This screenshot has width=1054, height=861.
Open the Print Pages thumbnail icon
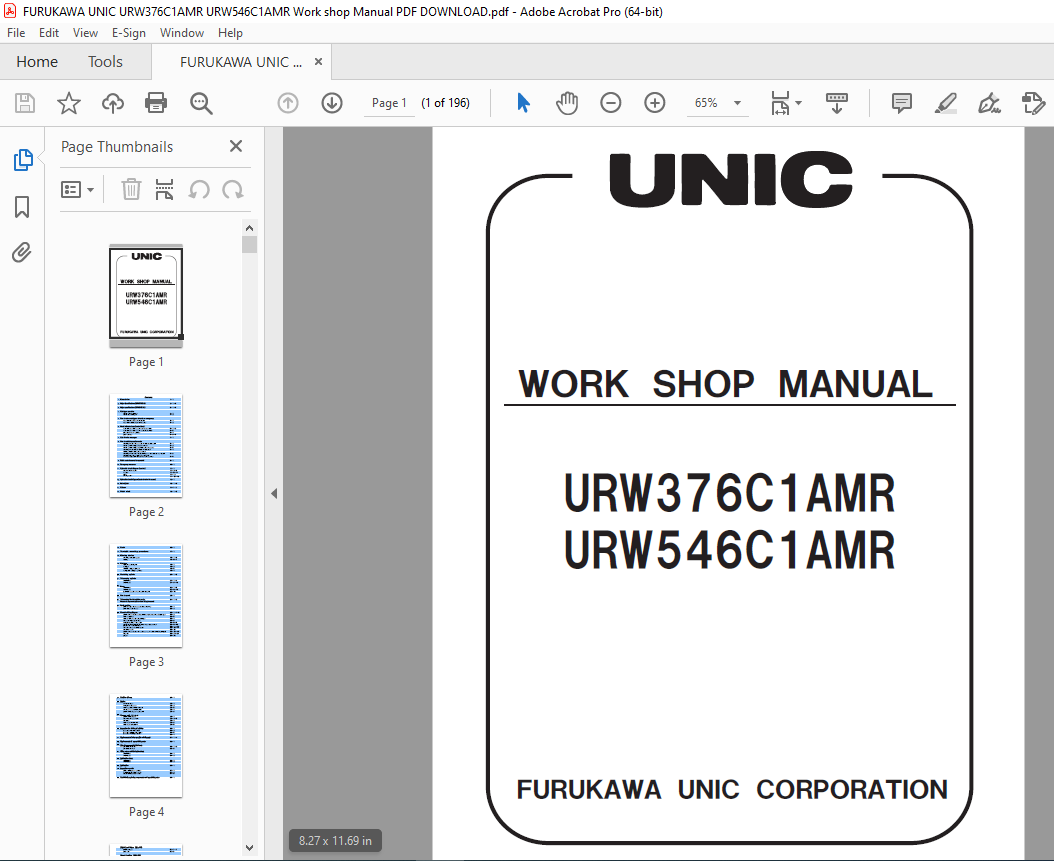point(164,190)
